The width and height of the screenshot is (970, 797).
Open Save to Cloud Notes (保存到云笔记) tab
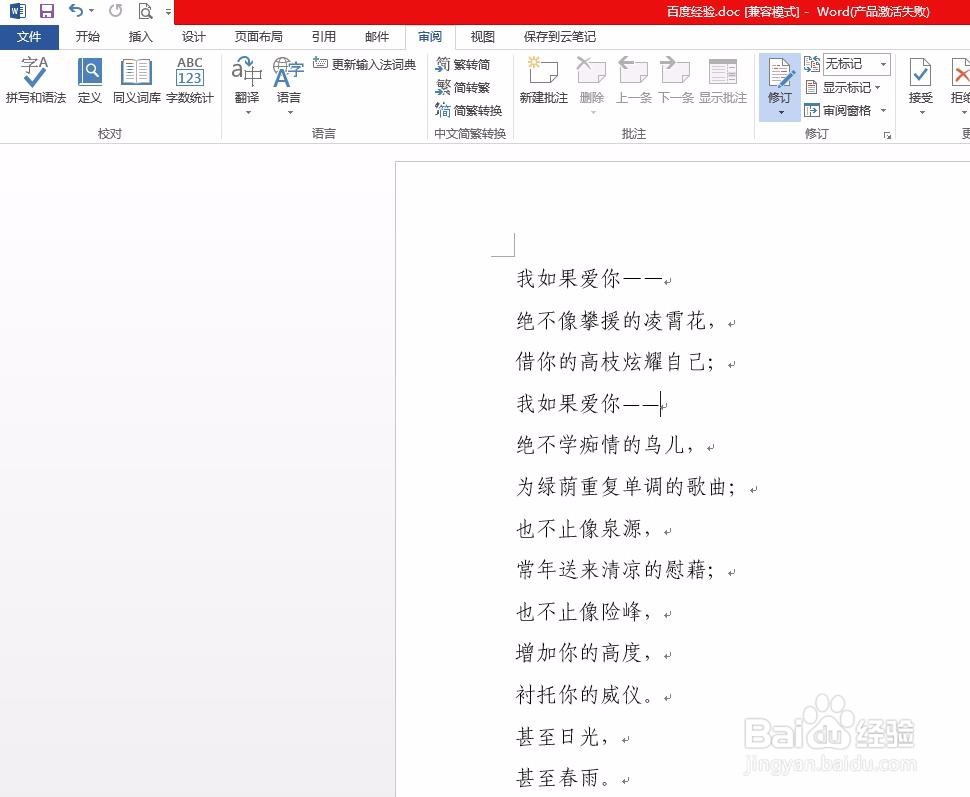tap(560, 37)
